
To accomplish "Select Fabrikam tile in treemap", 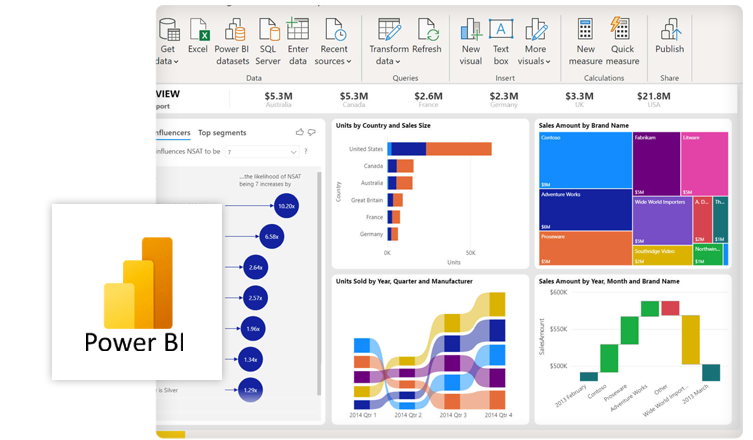I will tap(656, 163).
